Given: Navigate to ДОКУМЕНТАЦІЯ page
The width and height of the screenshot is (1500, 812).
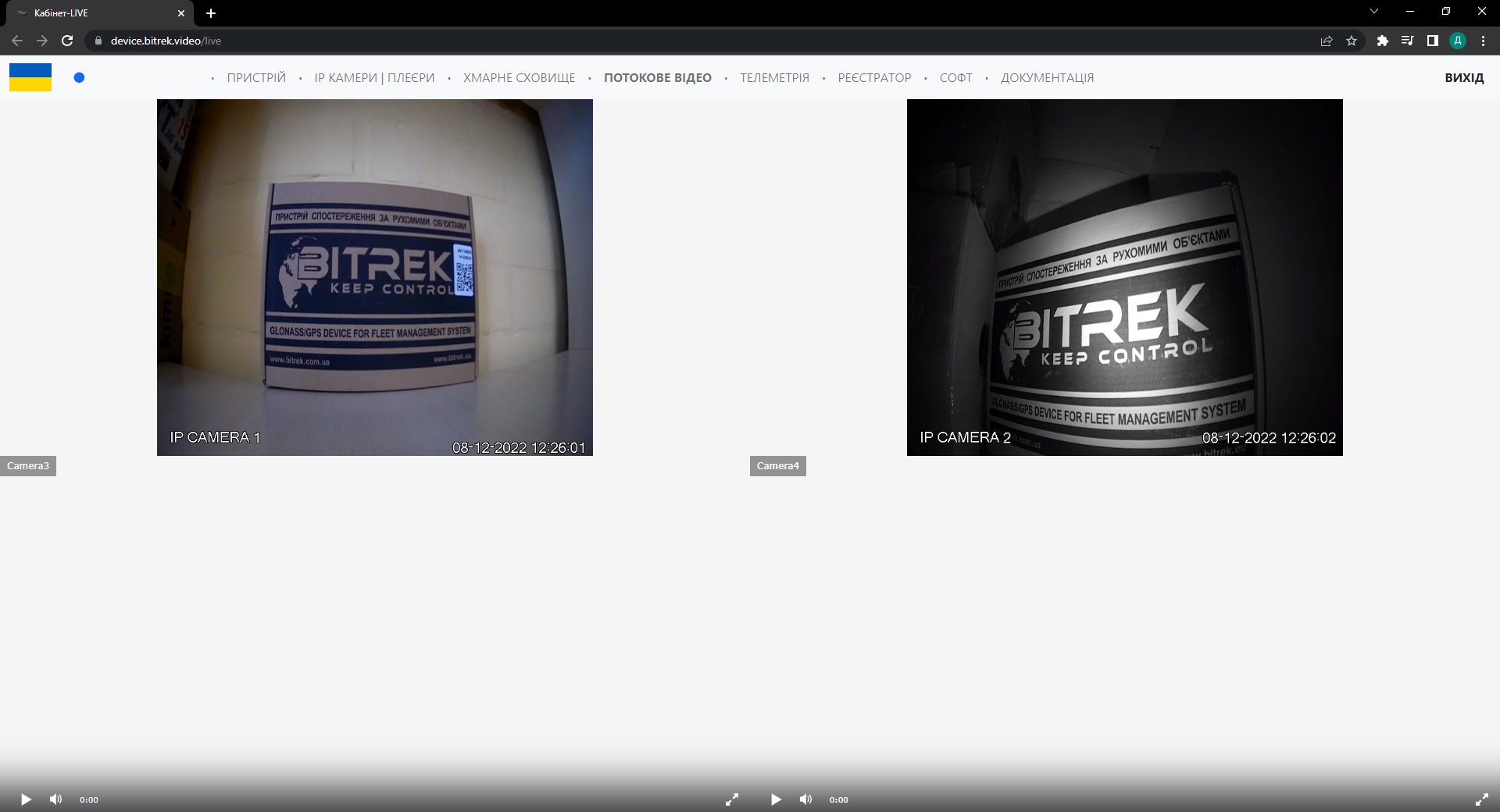Looking at the screenshot, I should [x=1047, y=78].
